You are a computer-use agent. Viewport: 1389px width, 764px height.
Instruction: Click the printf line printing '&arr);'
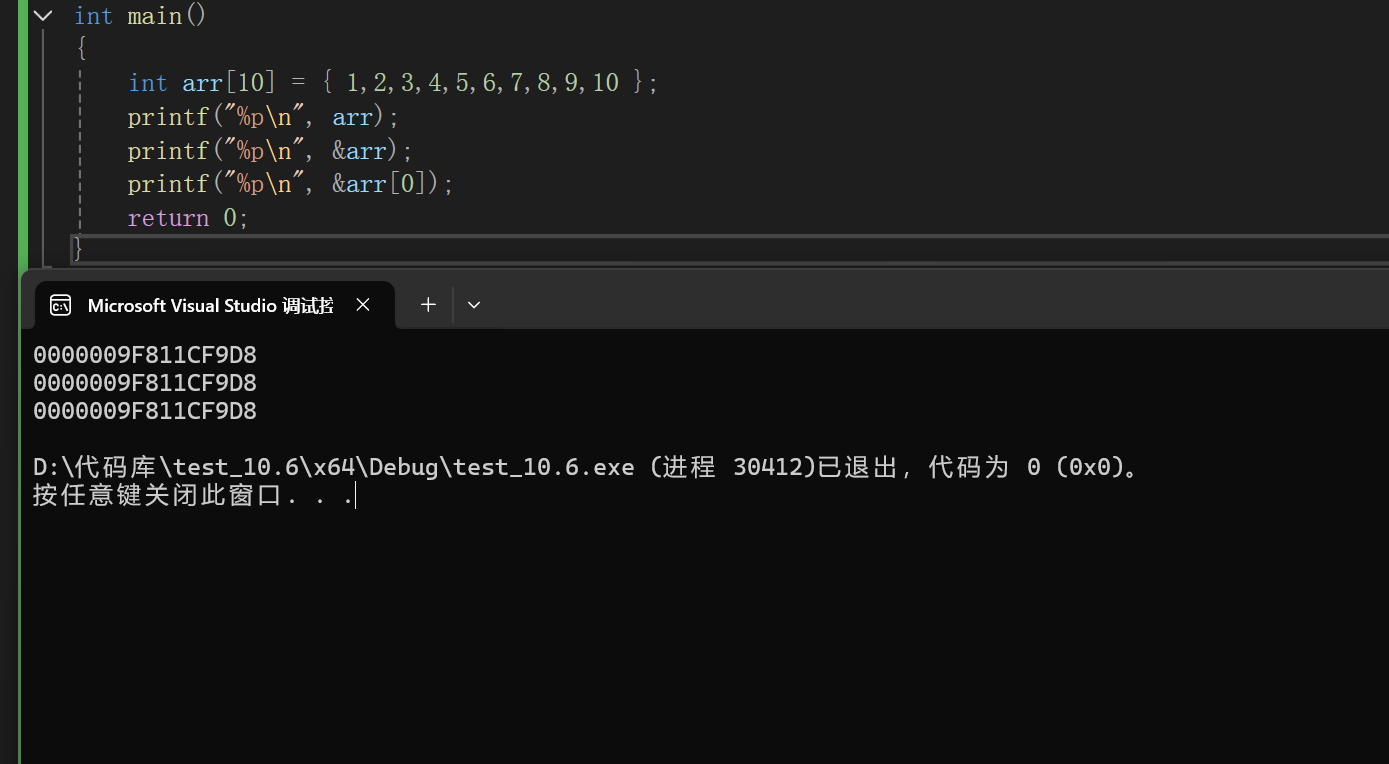pyautogui.click(x=270, y=151)
